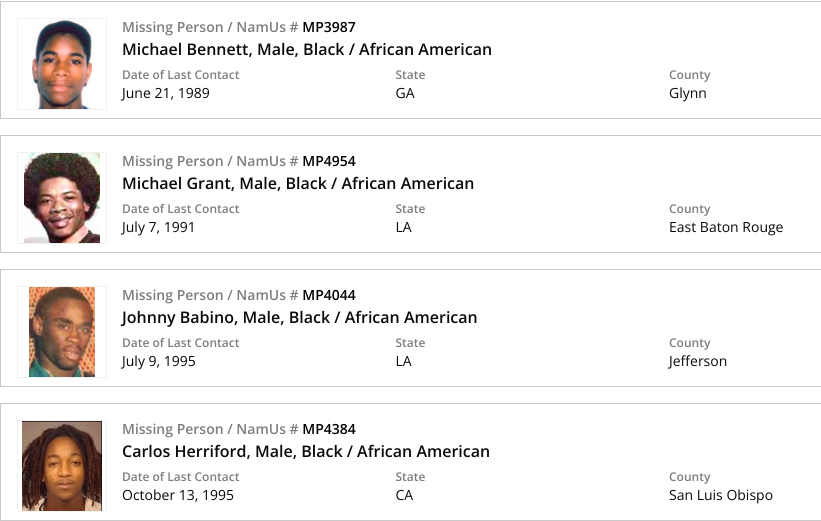Click NamUs case number MP3987

pyautogui.click(x=329, y=27)
